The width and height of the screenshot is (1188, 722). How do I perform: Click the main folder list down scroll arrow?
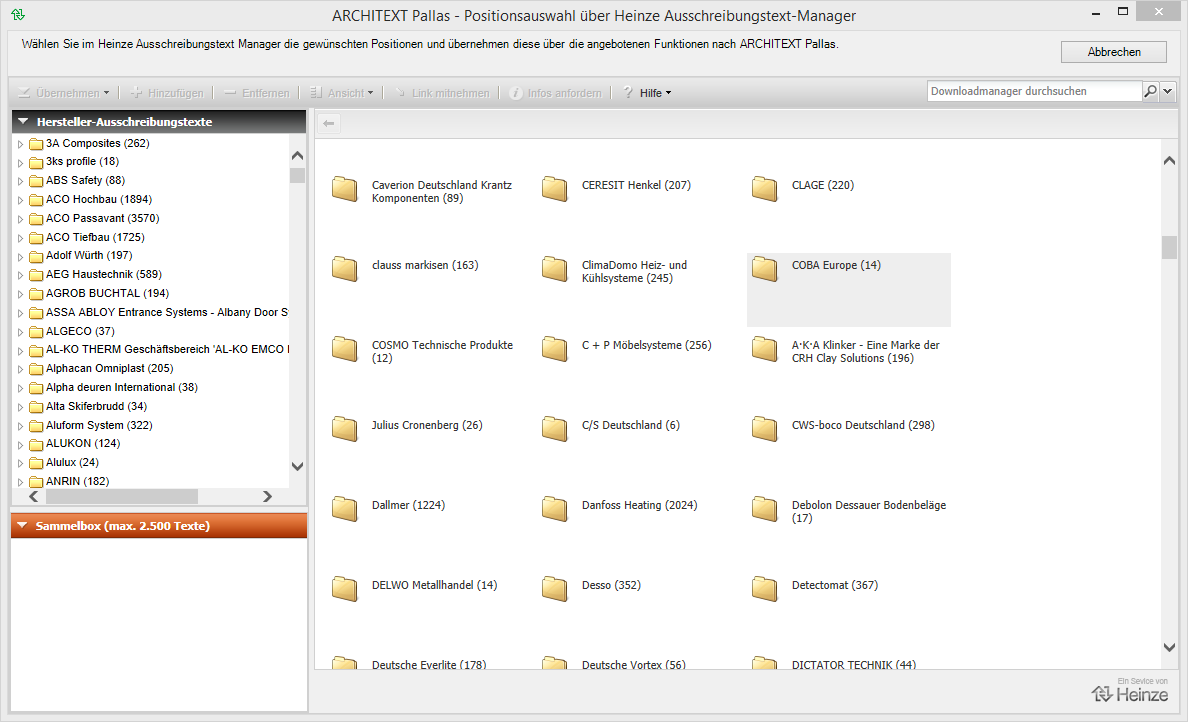(x=1169, y=648)
